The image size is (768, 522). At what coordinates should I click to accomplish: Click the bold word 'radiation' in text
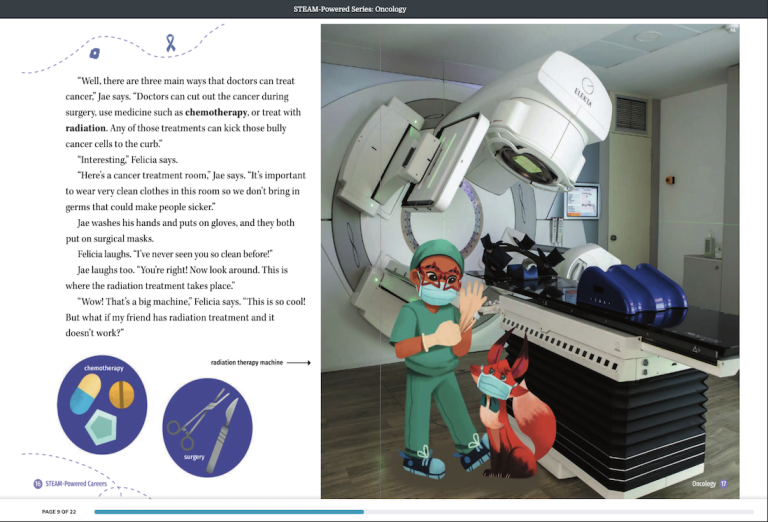tap(86, 128)
